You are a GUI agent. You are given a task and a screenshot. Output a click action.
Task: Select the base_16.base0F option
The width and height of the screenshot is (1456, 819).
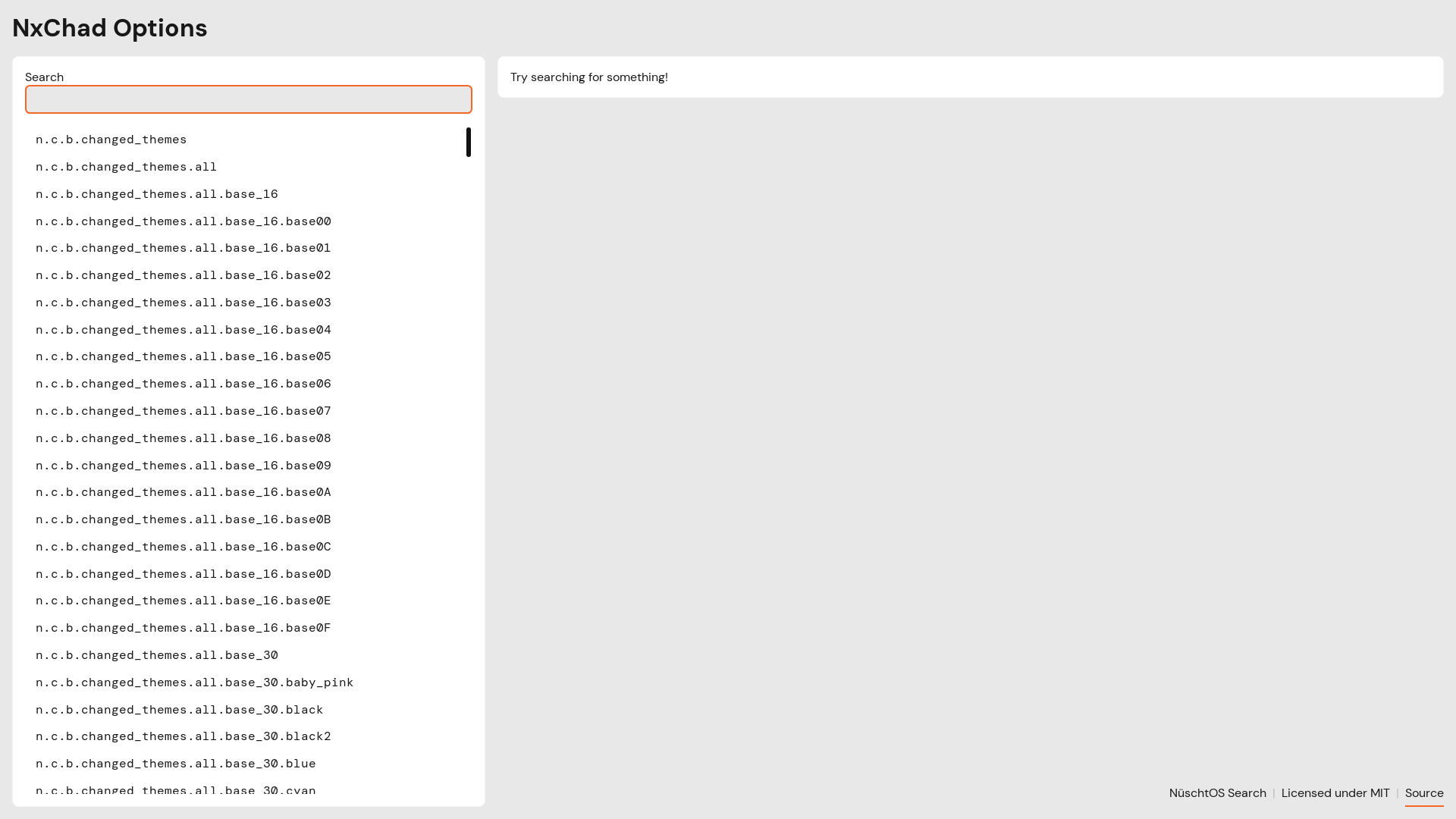pyautogui.click(x=245, y=628)
